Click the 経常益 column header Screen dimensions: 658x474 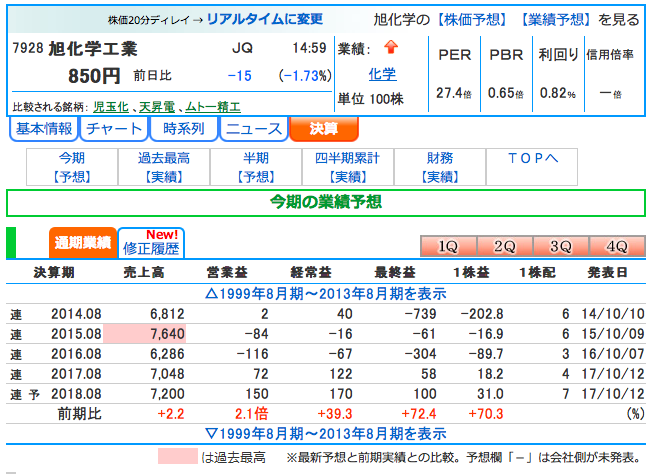tap(311, 273)
